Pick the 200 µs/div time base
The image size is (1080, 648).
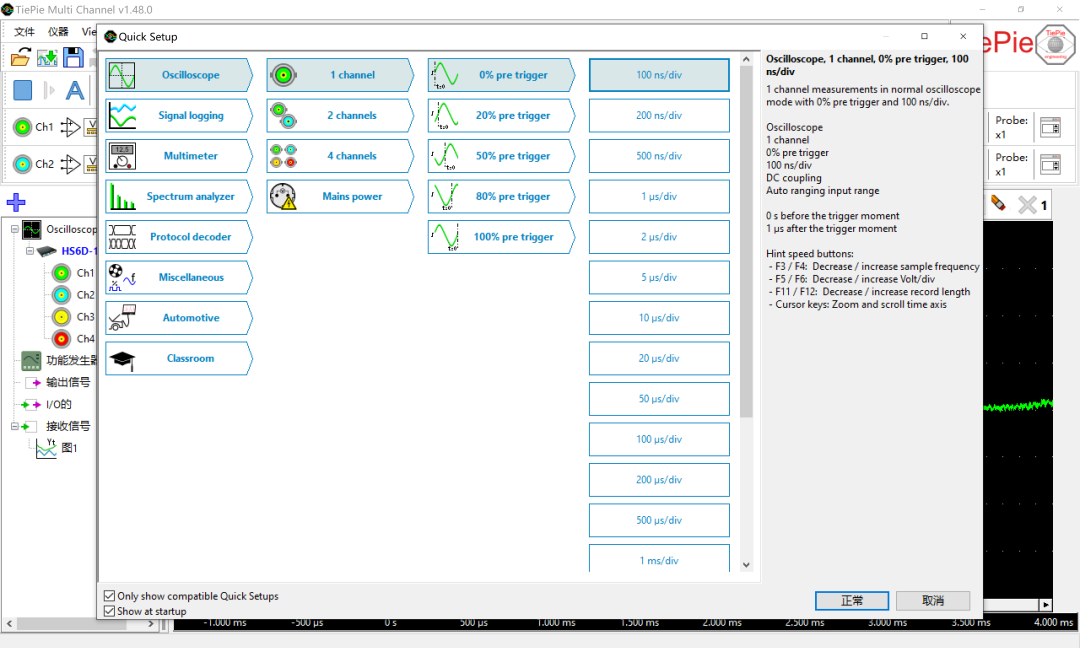[x=659, y=480]
